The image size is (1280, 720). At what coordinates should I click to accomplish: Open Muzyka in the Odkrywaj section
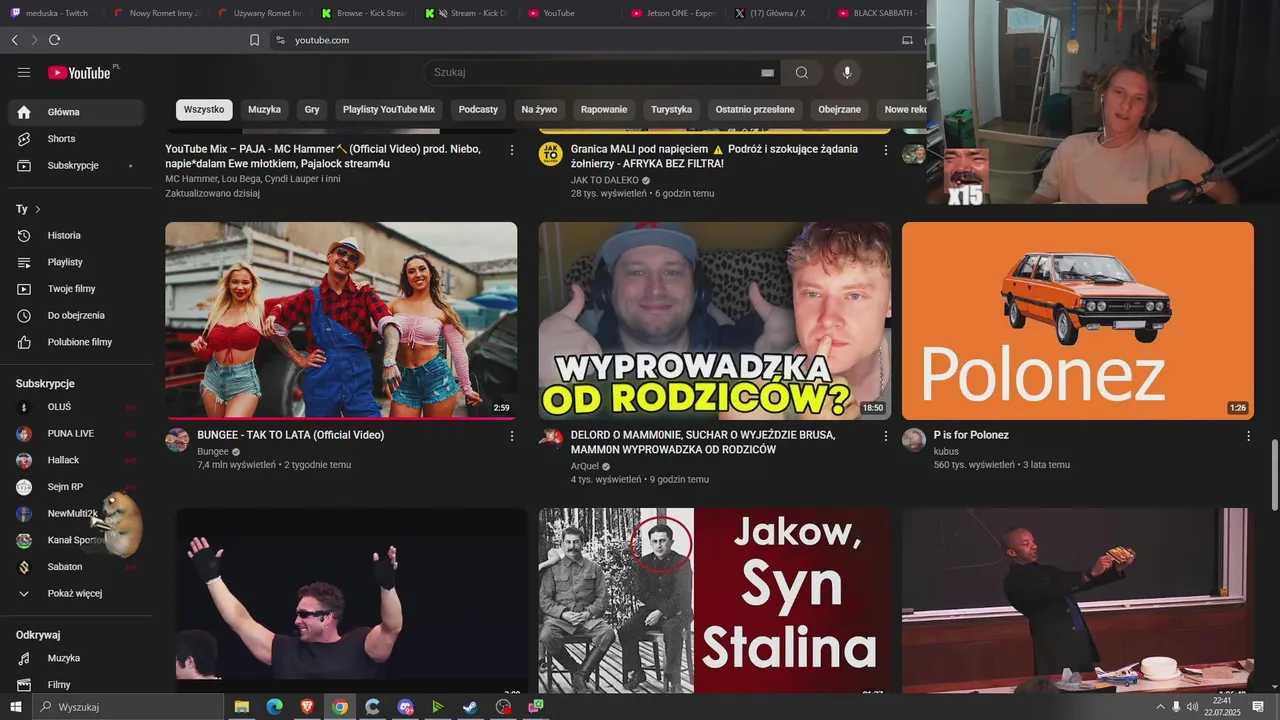coord(76,659)
